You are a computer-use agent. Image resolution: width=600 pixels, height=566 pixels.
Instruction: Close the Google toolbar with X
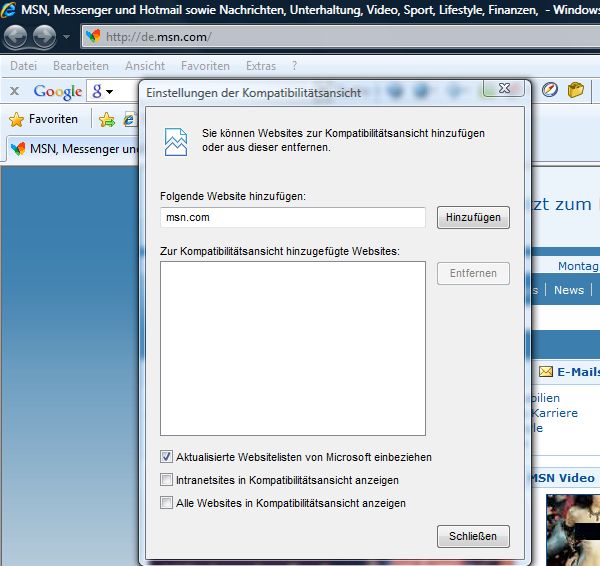(15, 91)
